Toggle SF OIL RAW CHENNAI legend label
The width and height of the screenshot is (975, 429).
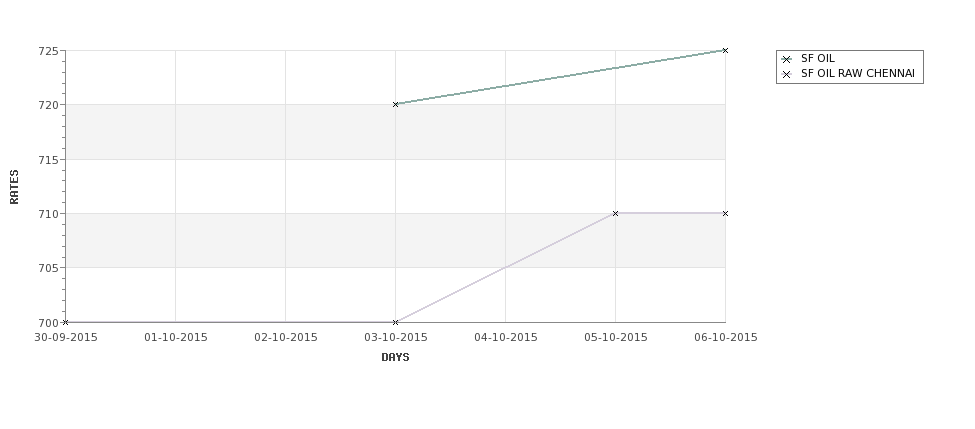click(857, 73)
